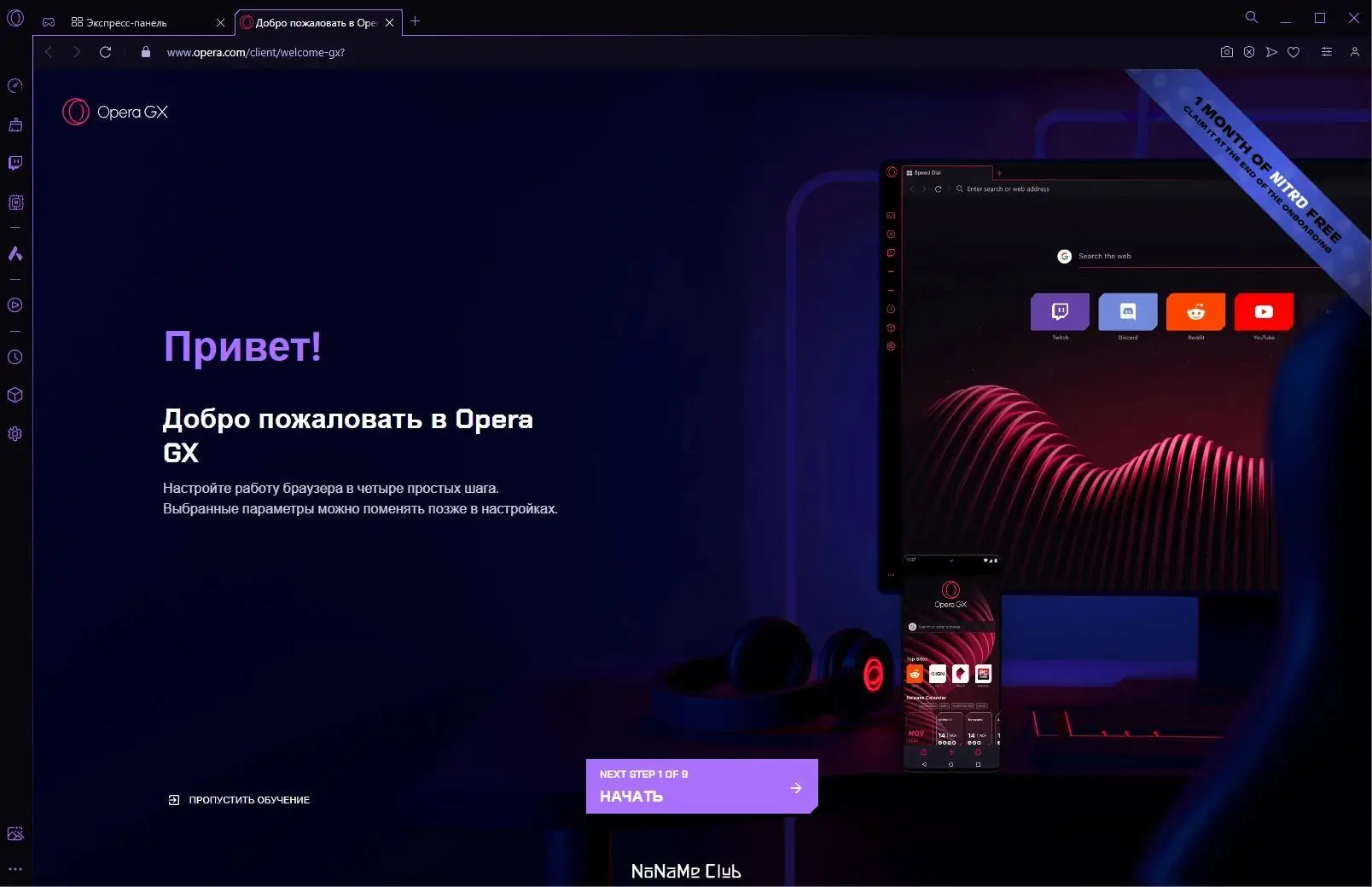Screen dimensions: 1372x887
Task: Click the НАЧАТЬ next step button
Action: 701,786
